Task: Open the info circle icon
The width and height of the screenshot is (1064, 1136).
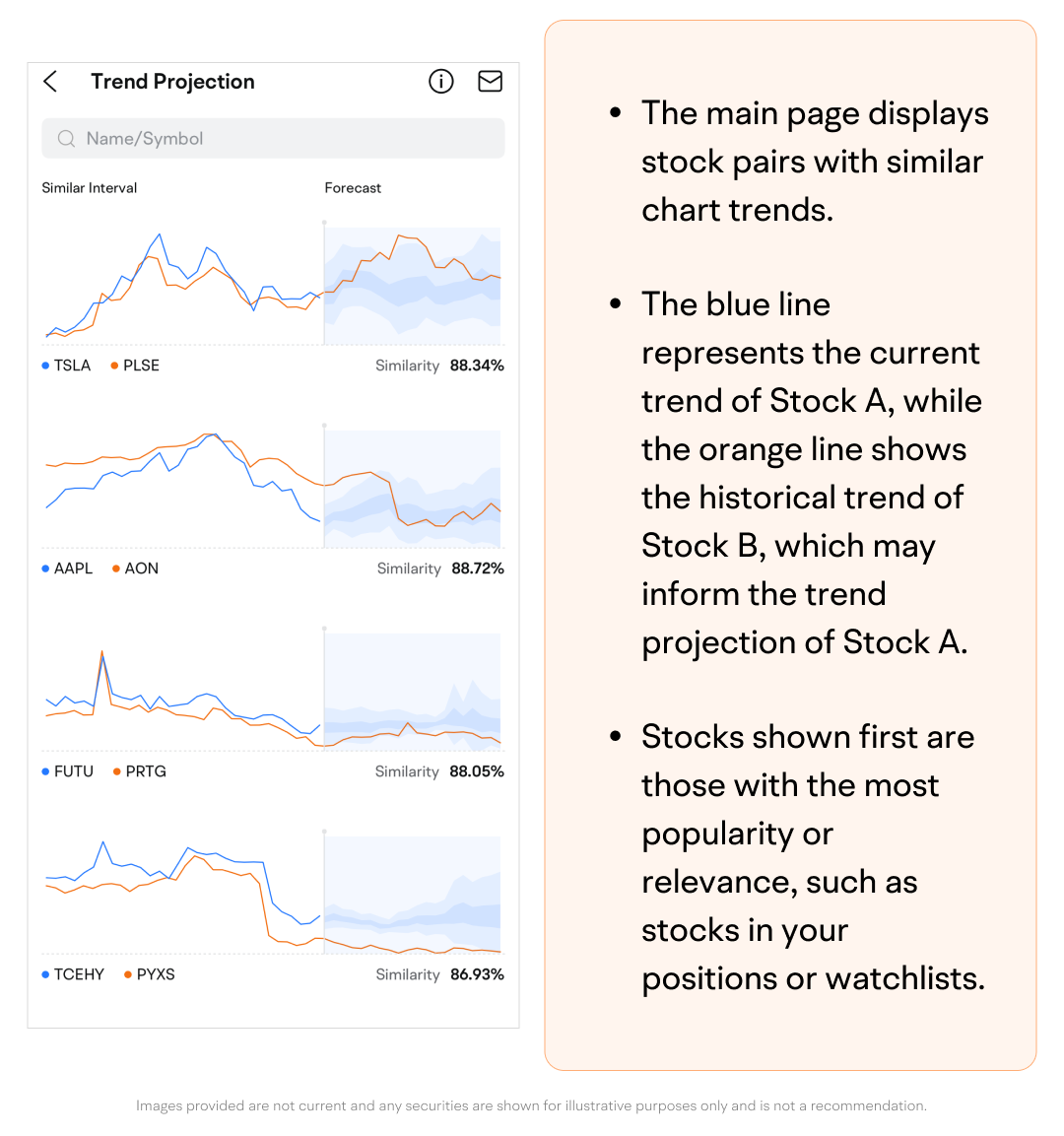Action: (441, 82)
